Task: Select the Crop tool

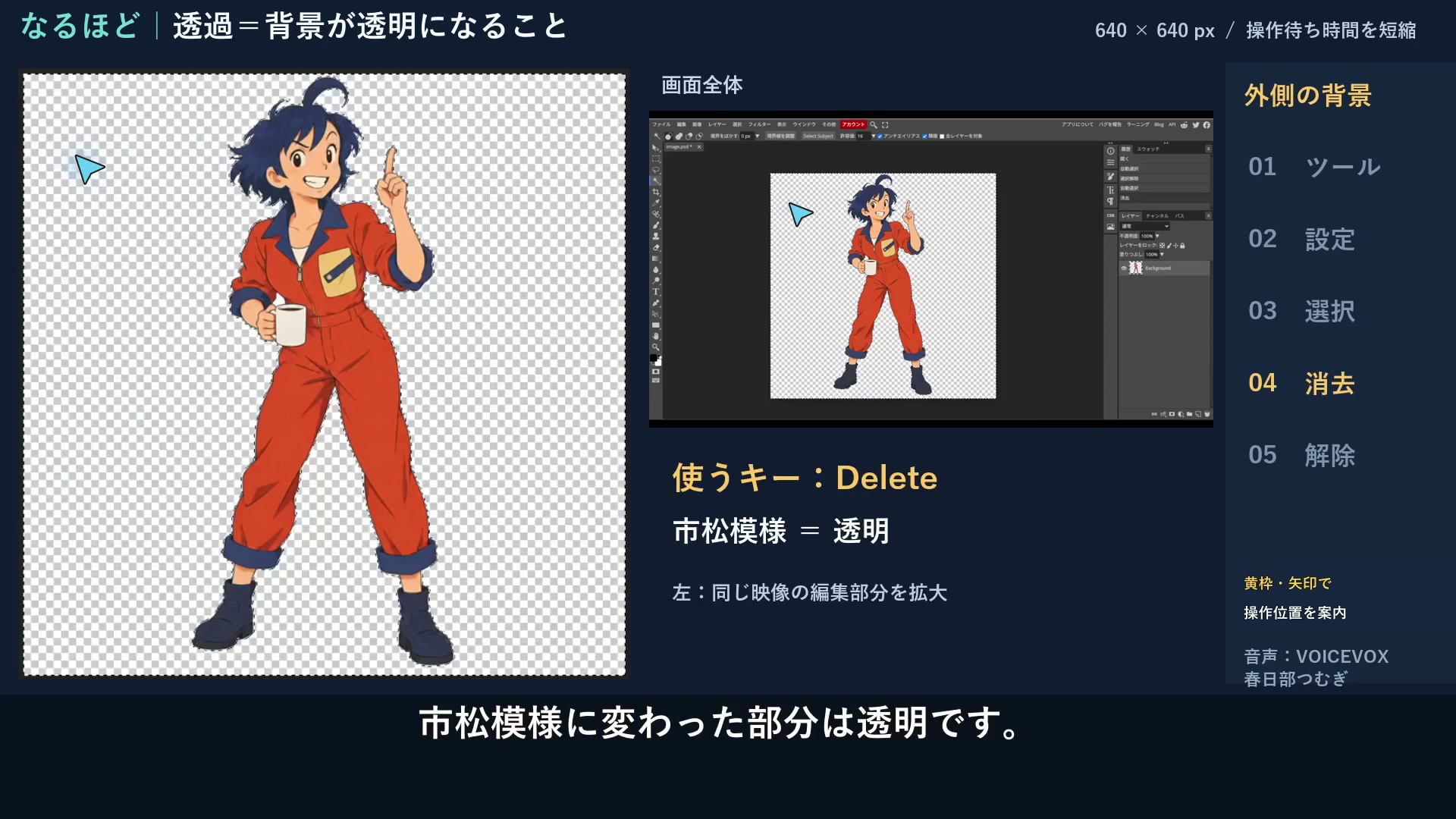Action: [x=656, y=192]
